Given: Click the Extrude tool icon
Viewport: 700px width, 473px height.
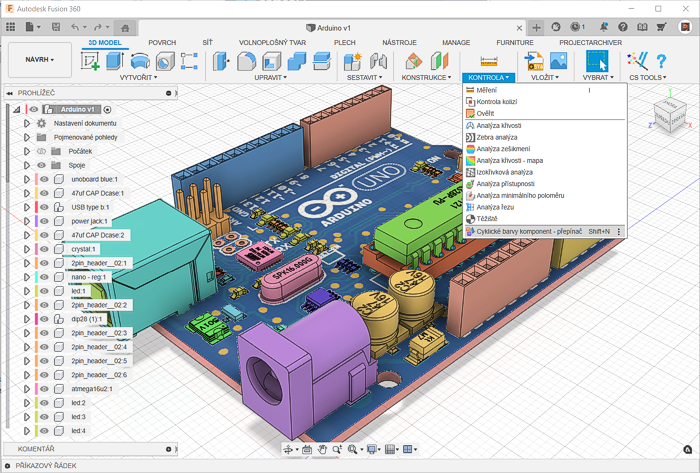Looking at the screenshot, I should pyautogui.click(x=115, y=61).
